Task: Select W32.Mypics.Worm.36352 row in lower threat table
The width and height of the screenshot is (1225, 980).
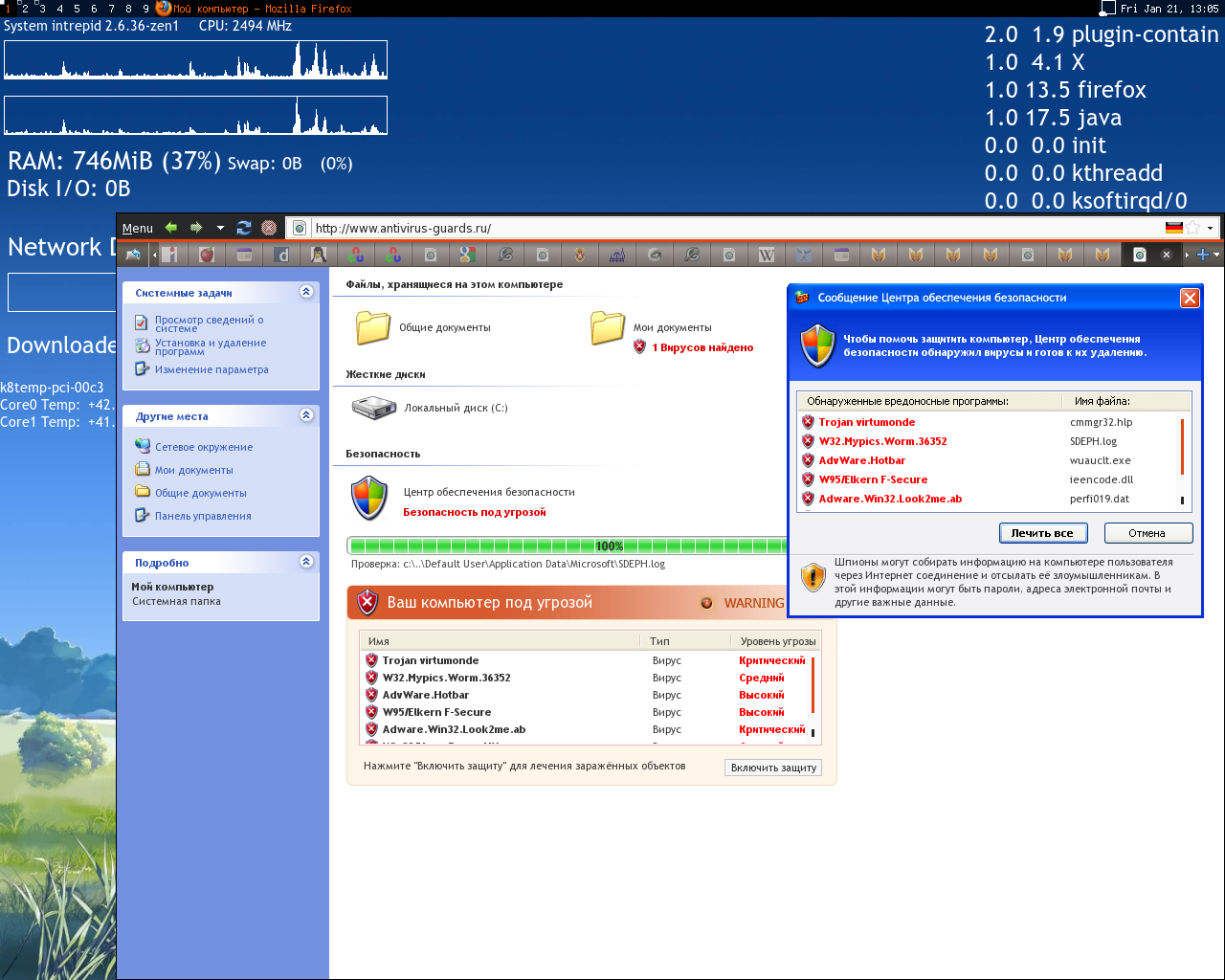Action: coord(587,678)
